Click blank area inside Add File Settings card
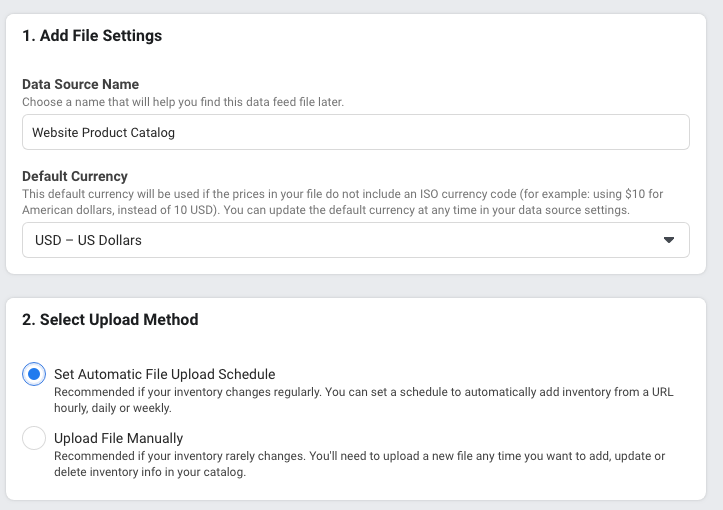The height and width of the screenshot is (510, 723). click(x=450, y=50)
